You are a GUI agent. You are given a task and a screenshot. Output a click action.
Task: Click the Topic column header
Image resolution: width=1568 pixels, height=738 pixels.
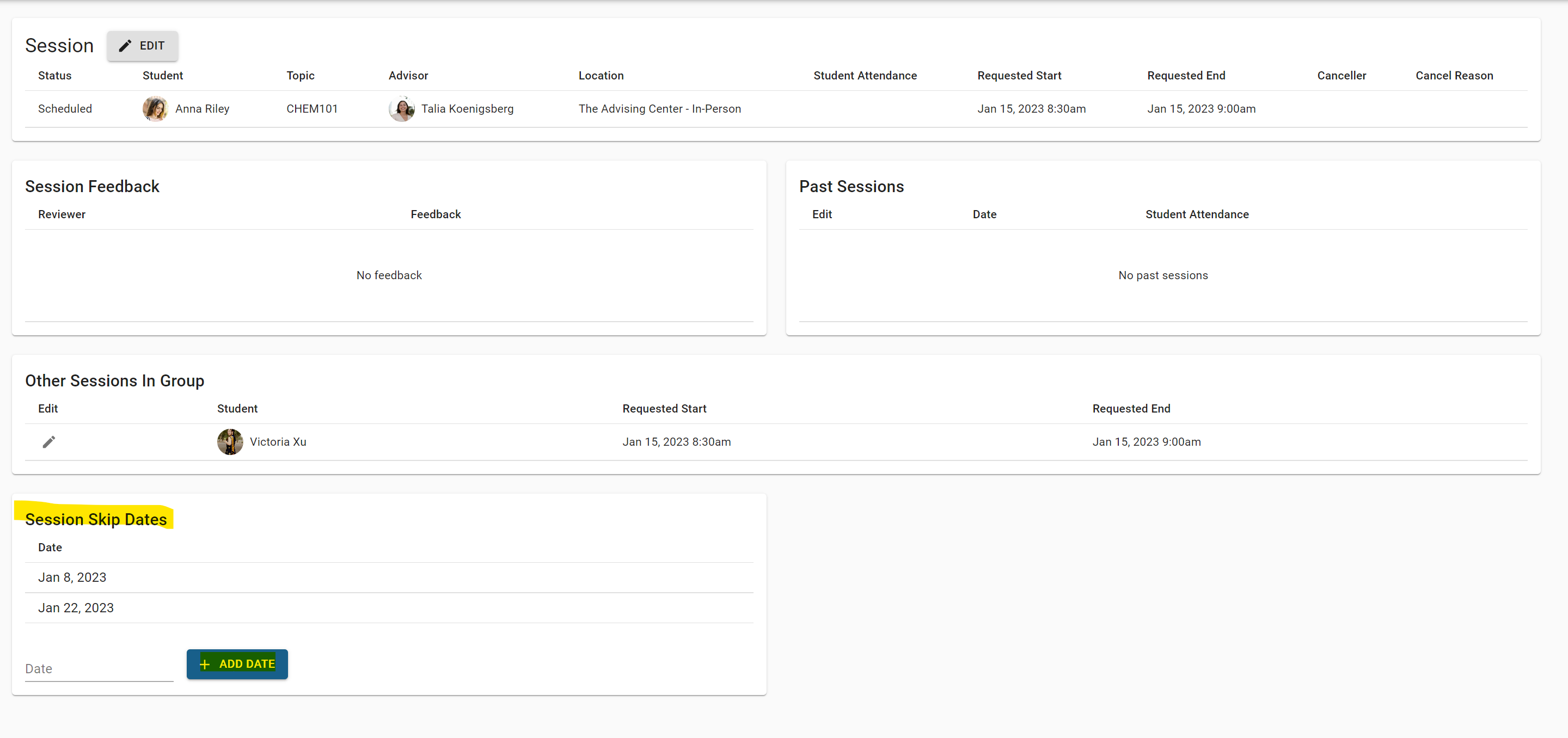click(x=301, y=76)
